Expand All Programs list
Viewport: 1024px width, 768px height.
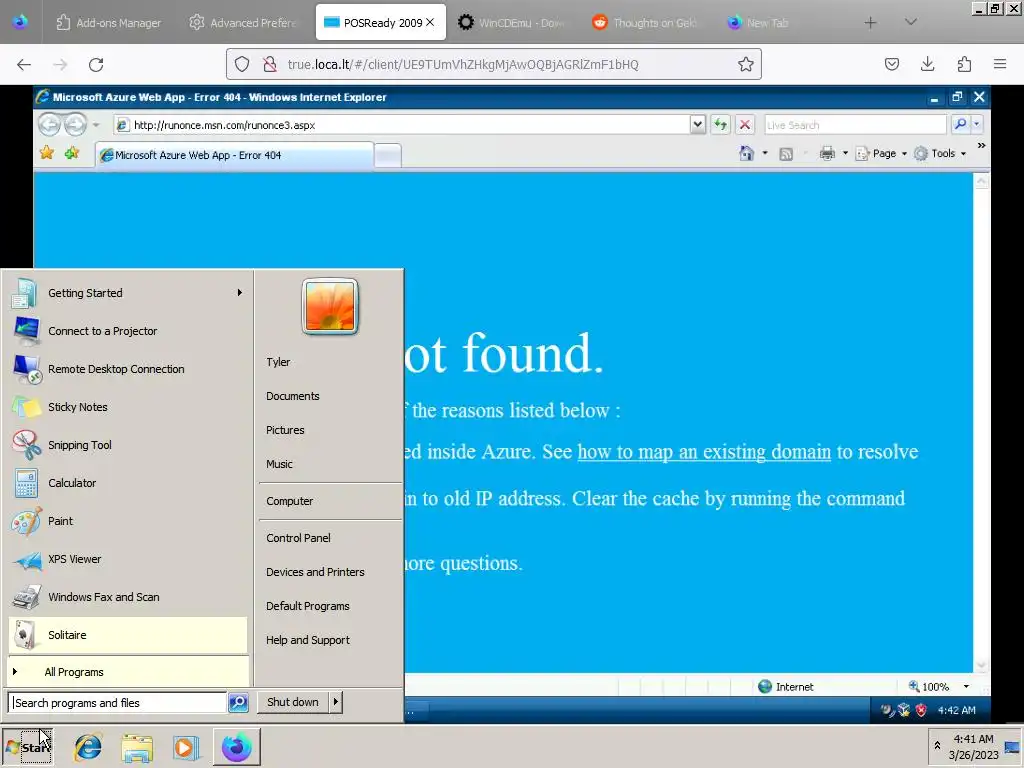tap(128, 672)
